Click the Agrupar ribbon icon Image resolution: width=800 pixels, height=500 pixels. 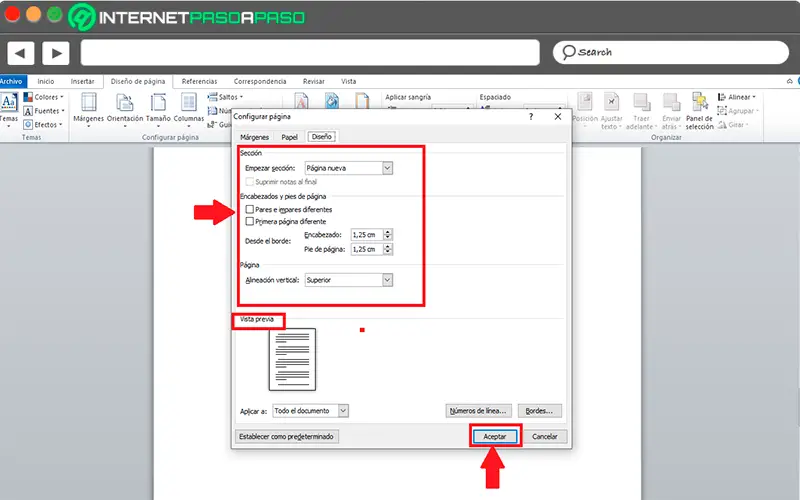point(738,111)
